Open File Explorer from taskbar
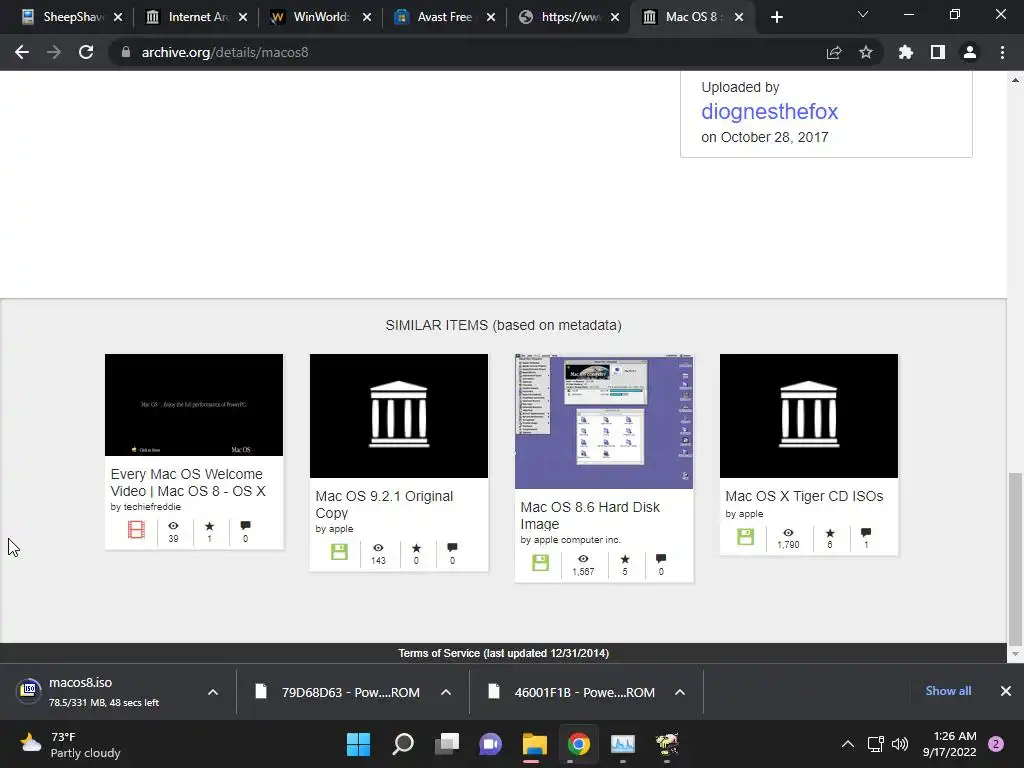This screenshot has height=768, width=1024. (534, 744)
